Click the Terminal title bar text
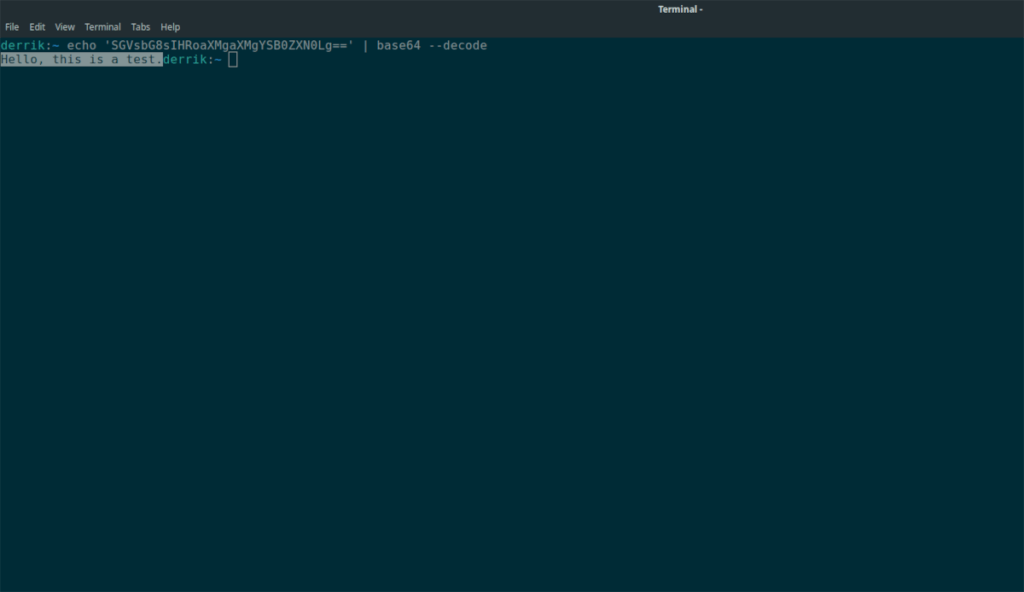 point(680,9)
